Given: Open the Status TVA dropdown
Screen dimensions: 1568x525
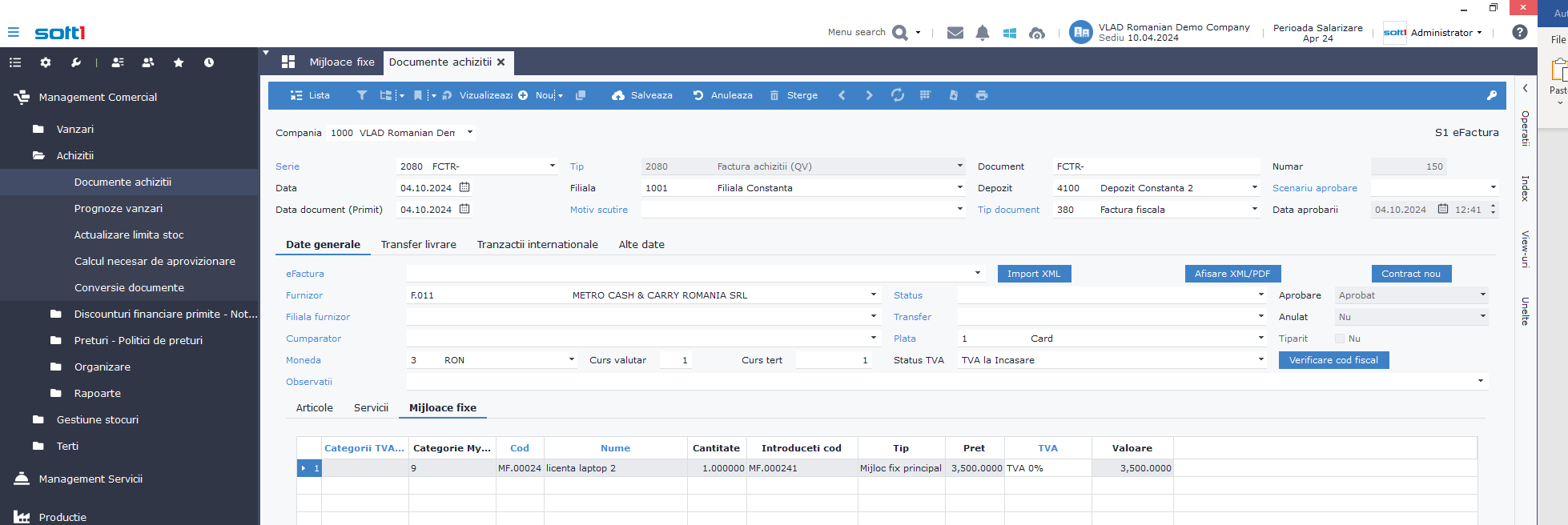Looking at the screenshot, I should coord(1261,359).
